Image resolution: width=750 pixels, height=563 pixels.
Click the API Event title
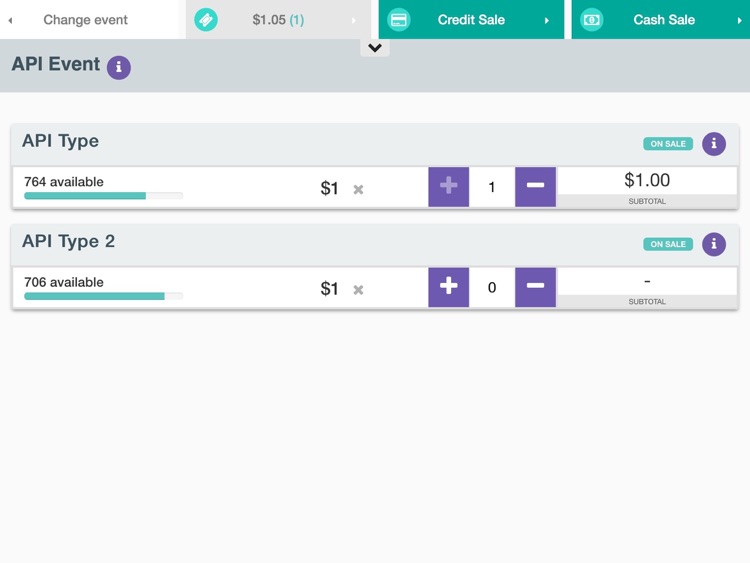click(55, 64)
